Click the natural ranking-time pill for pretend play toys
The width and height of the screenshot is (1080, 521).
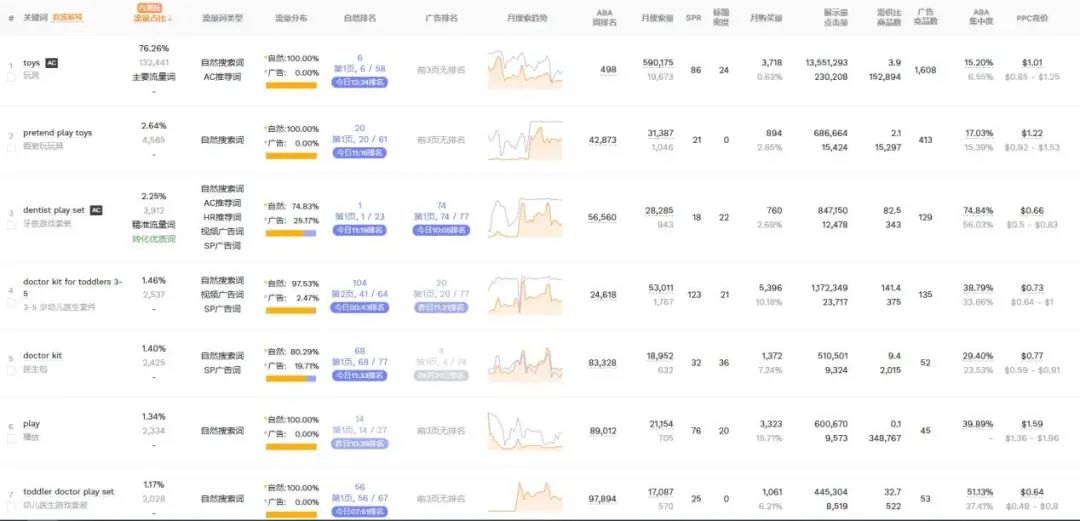pos(360,153)
